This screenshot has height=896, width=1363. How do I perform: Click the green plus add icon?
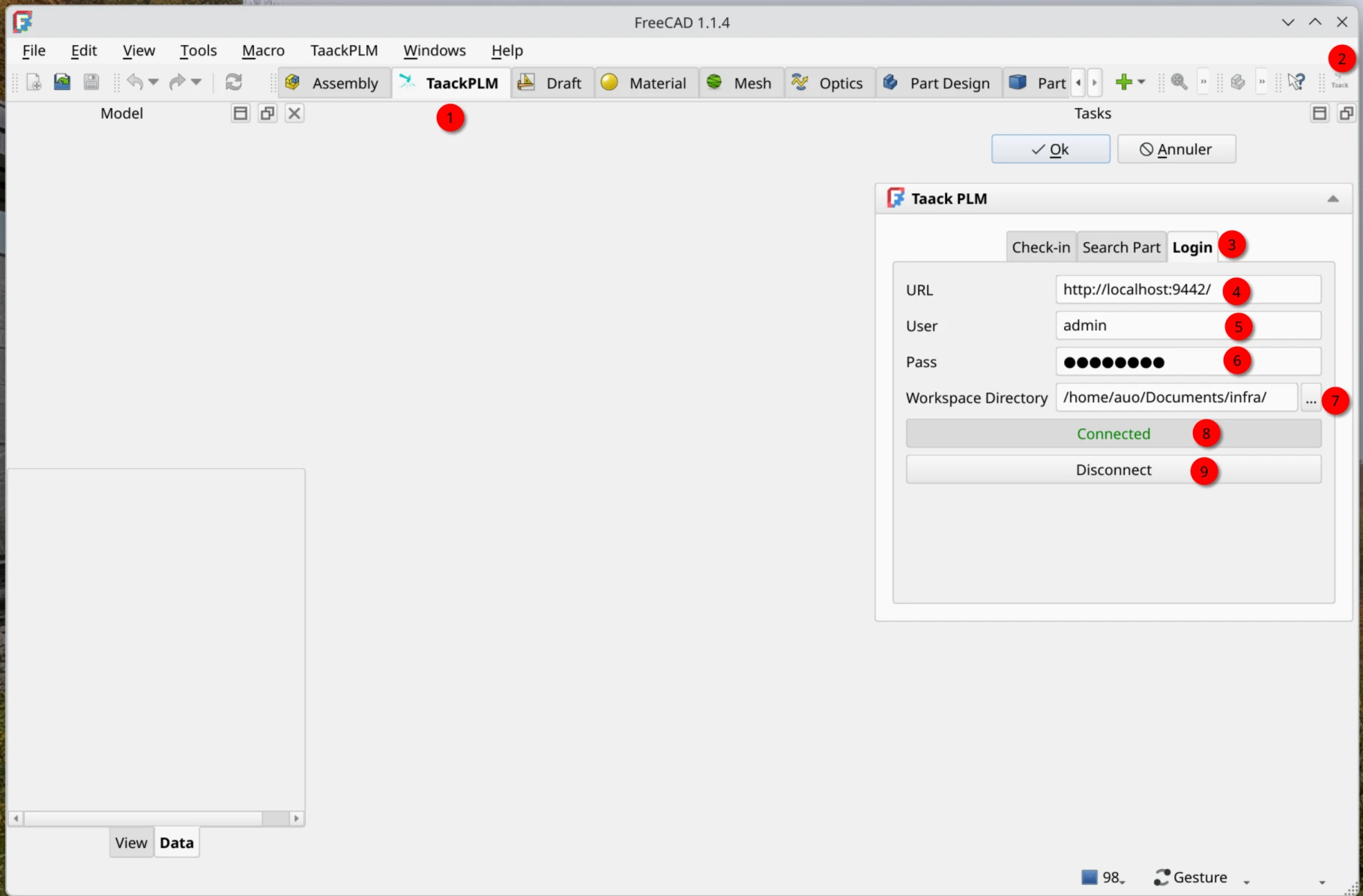coord(1123,82)
